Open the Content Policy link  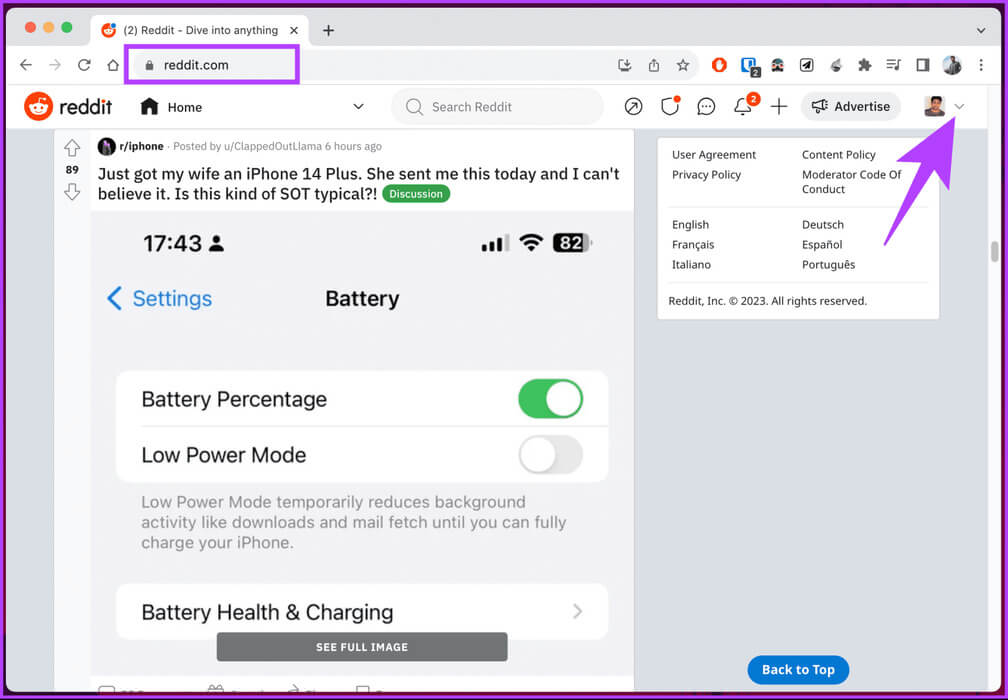[838, 155]
